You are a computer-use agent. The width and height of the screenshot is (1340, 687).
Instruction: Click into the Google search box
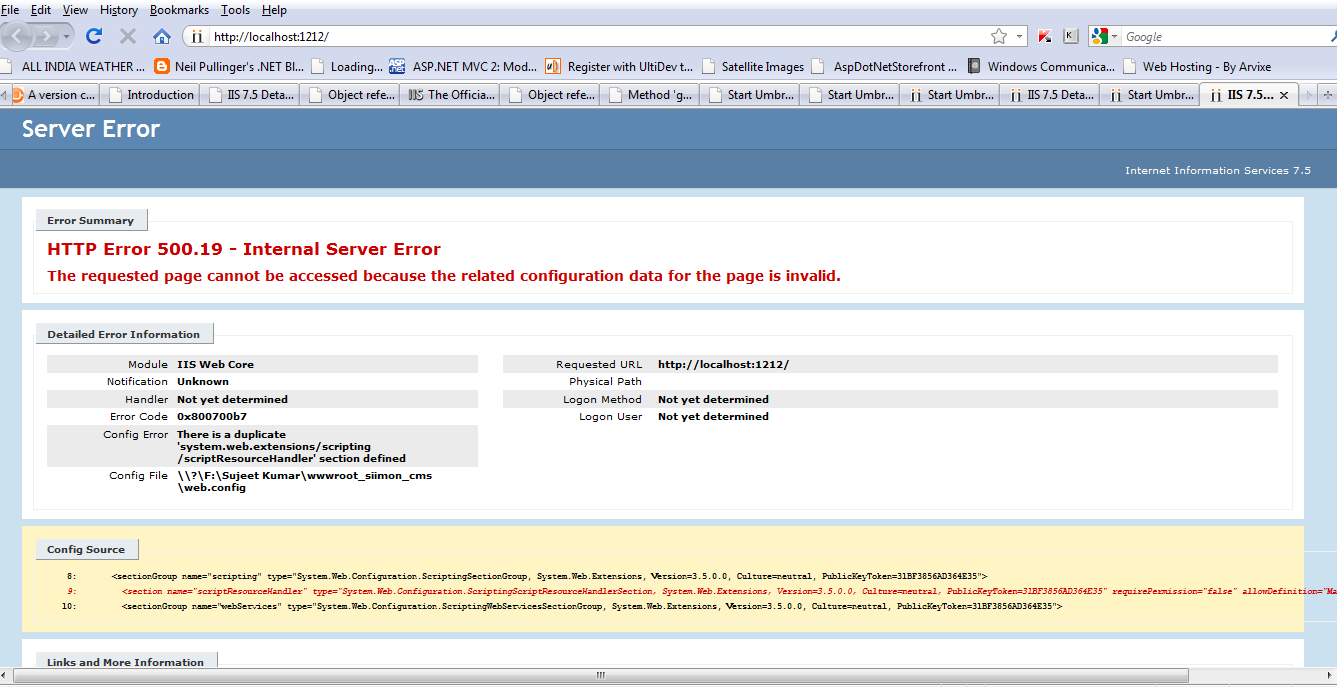[1225, 36]
